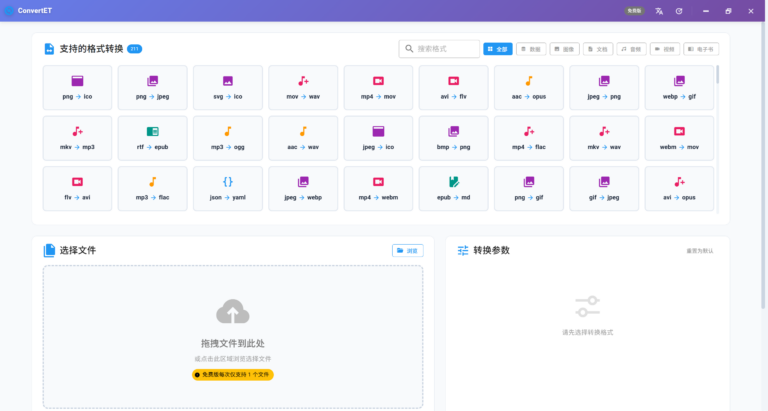Click the 拖拽文件到此处 drop zone
This screenshot has width=768, height=411.
click(x=233, y=337)
